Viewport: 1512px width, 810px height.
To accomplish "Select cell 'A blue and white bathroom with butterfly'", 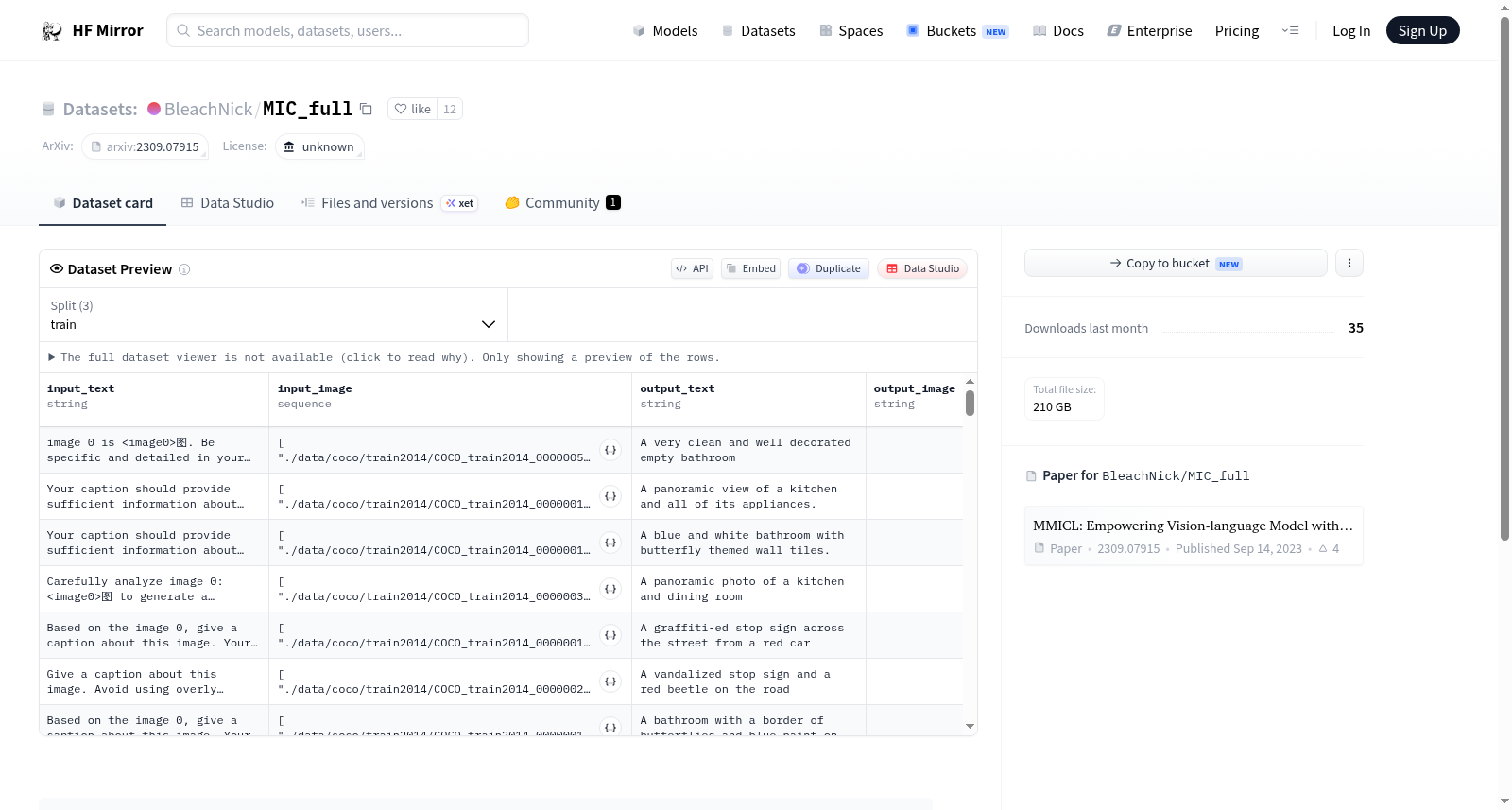I will pos(748,543).
